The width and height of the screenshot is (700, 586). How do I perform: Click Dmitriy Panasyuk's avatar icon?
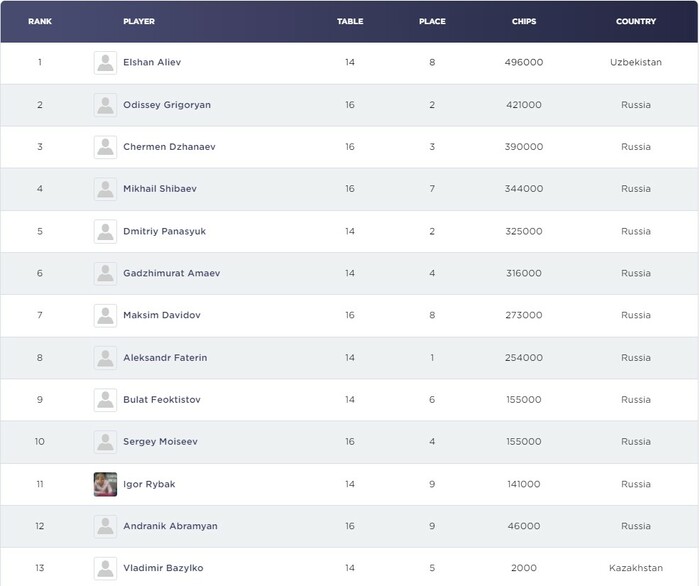[105, 231]
